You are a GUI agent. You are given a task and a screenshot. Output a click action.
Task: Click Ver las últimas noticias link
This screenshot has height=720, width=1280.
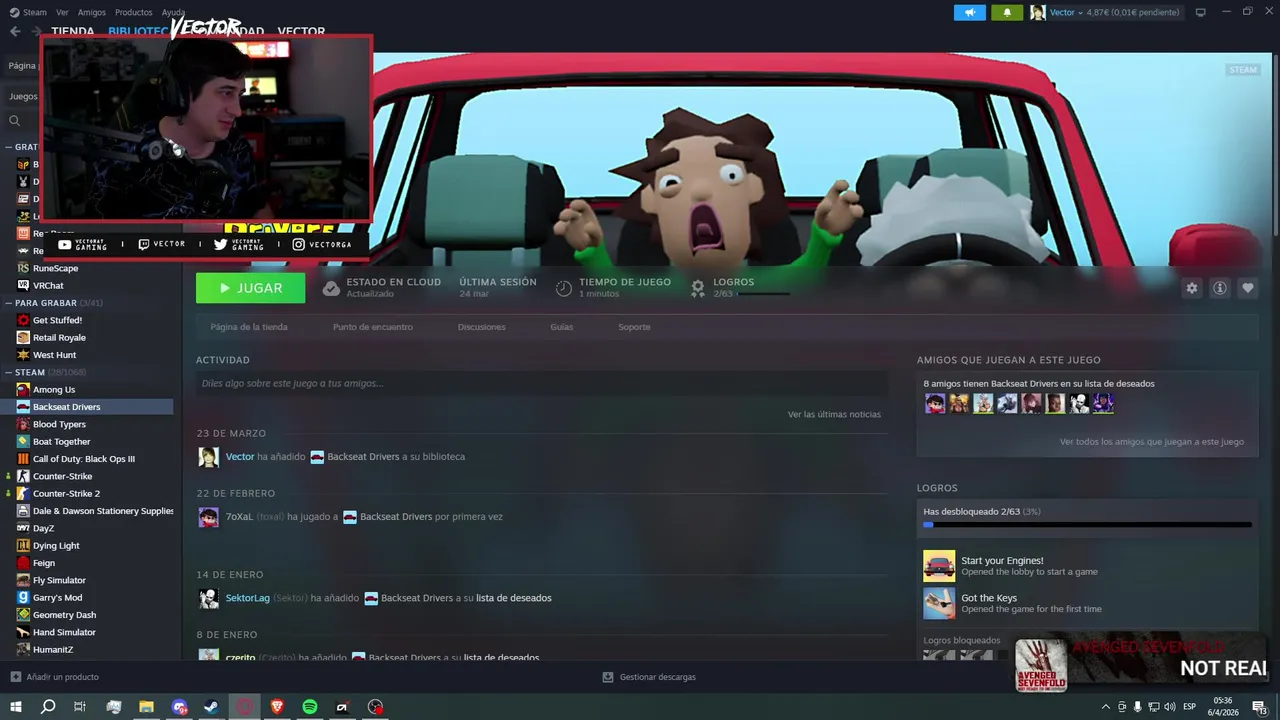click(x=834, y=414)
